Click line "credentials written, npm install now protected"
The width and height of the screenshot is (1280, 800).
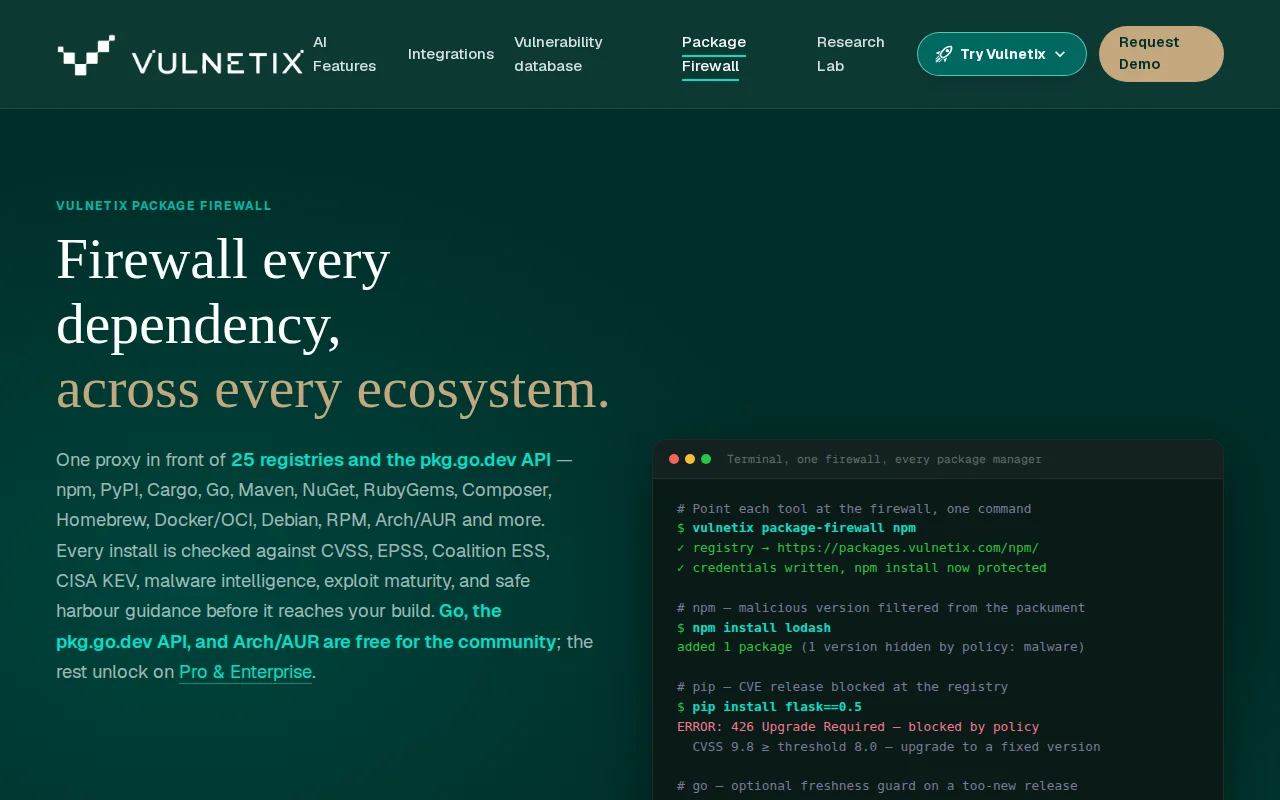coord(862,568)
